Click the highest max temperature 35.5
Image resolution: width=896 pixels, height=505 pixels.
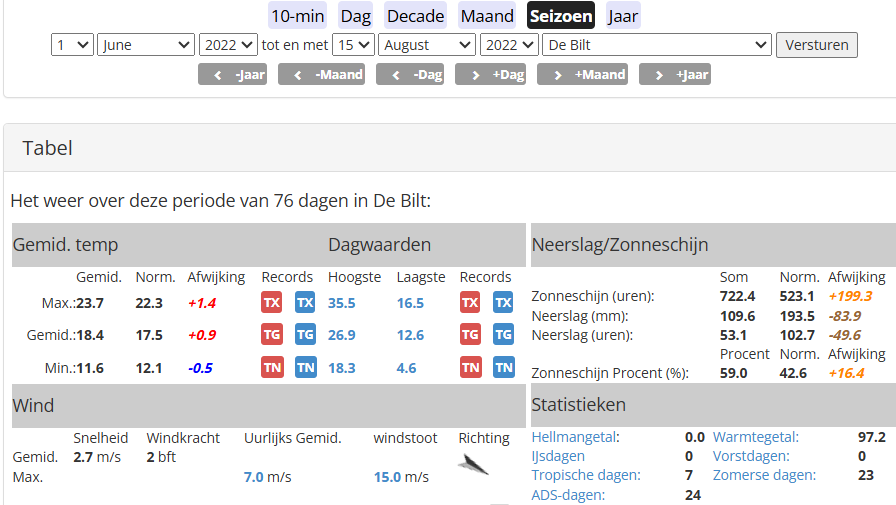point(342,303)
